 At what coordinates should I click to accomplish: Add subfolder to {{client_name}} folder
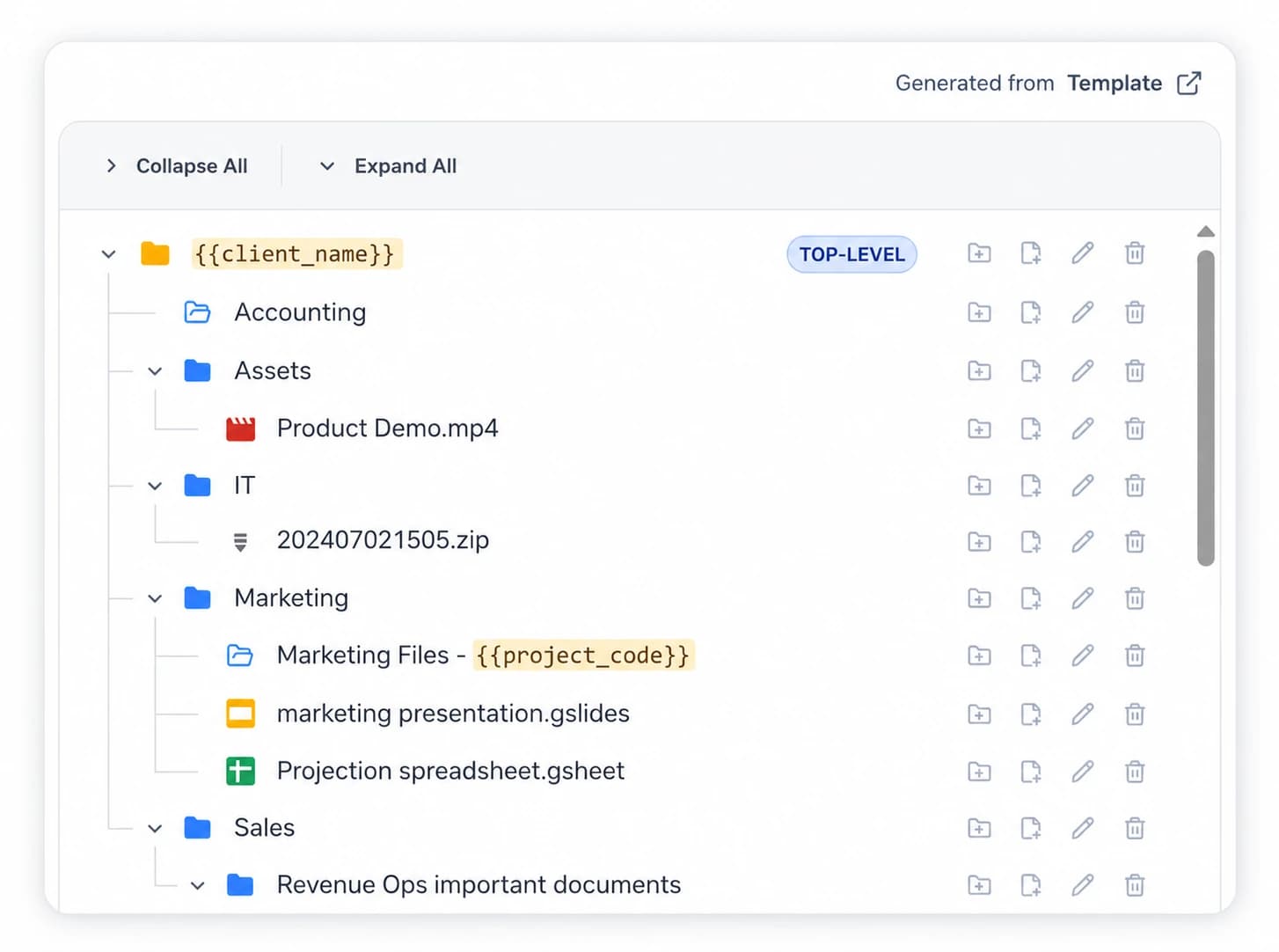pyautogui.click(x=979, y=253)
